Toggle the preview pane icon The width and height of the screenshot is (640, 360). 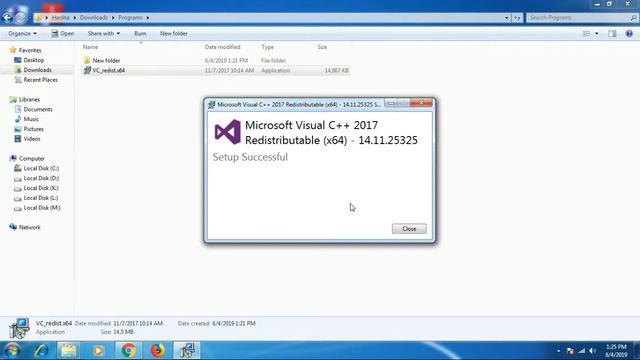pyautogui.click(x=612, y=33)
